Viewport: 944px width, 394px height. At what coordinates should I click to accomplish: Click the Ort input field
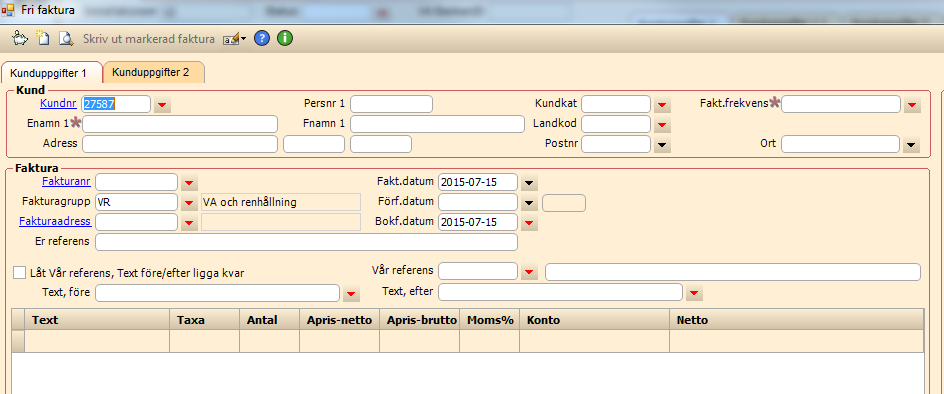[841, 144]
